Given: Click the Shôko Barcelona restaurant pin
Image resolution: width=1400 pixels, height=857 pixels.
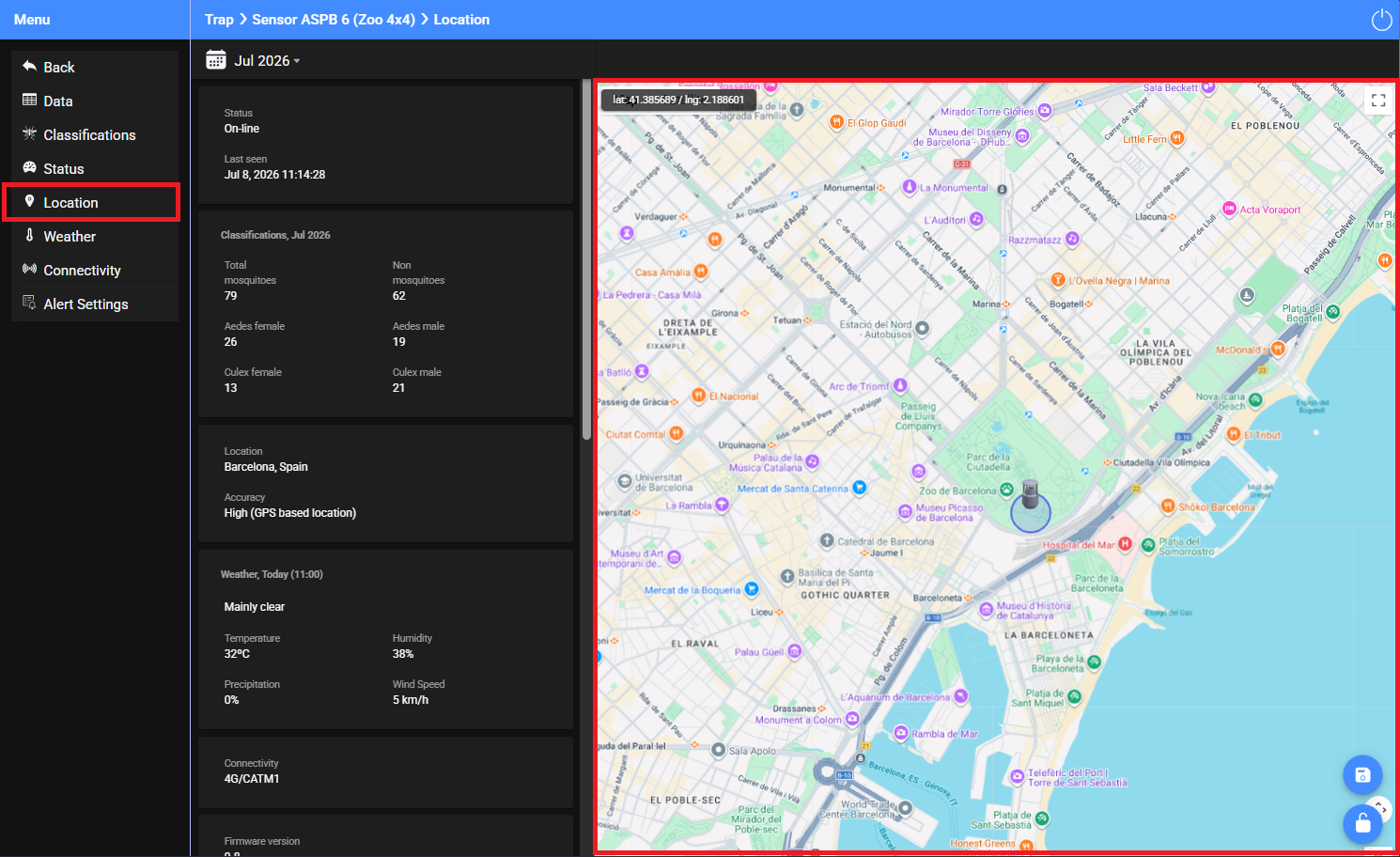Looking at the screenshot, I should 1167,506.
